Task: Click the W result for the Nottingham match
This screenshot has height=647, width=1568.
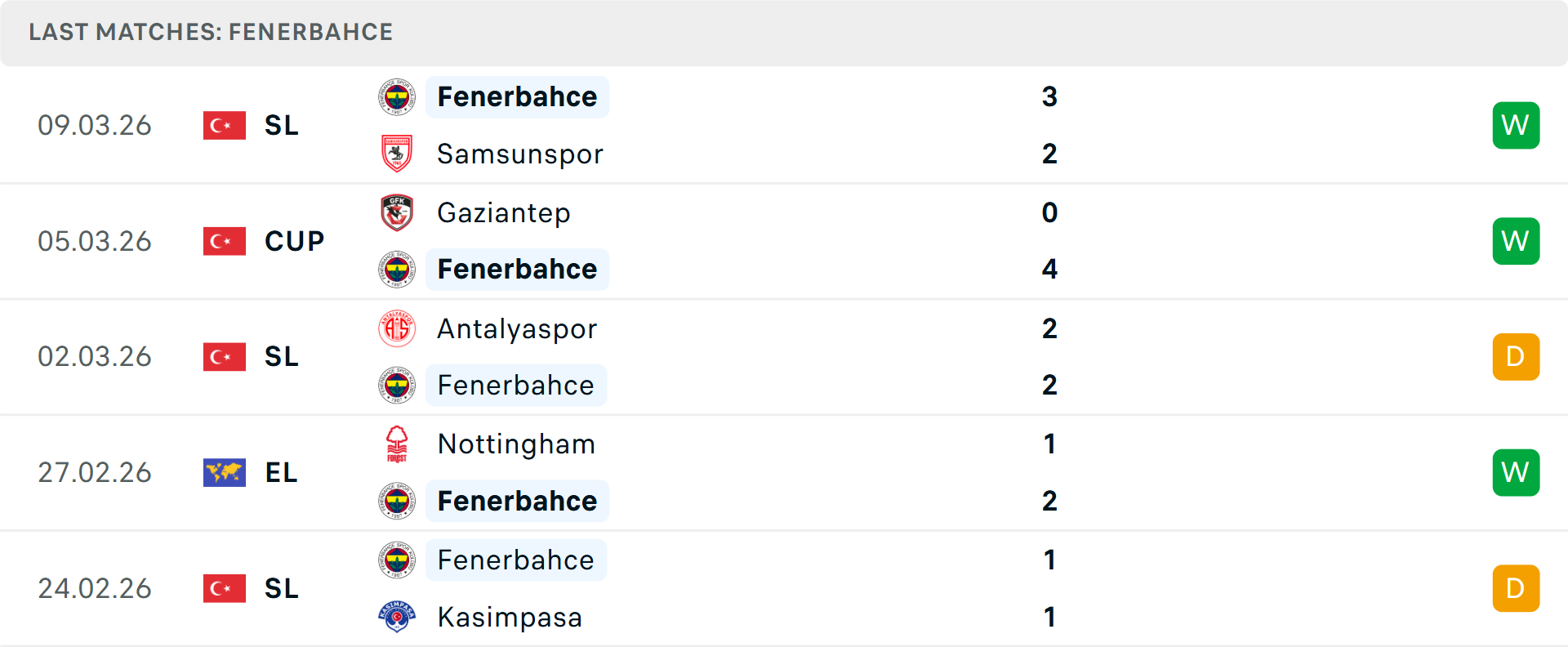Action: (x=1516, y=472)
